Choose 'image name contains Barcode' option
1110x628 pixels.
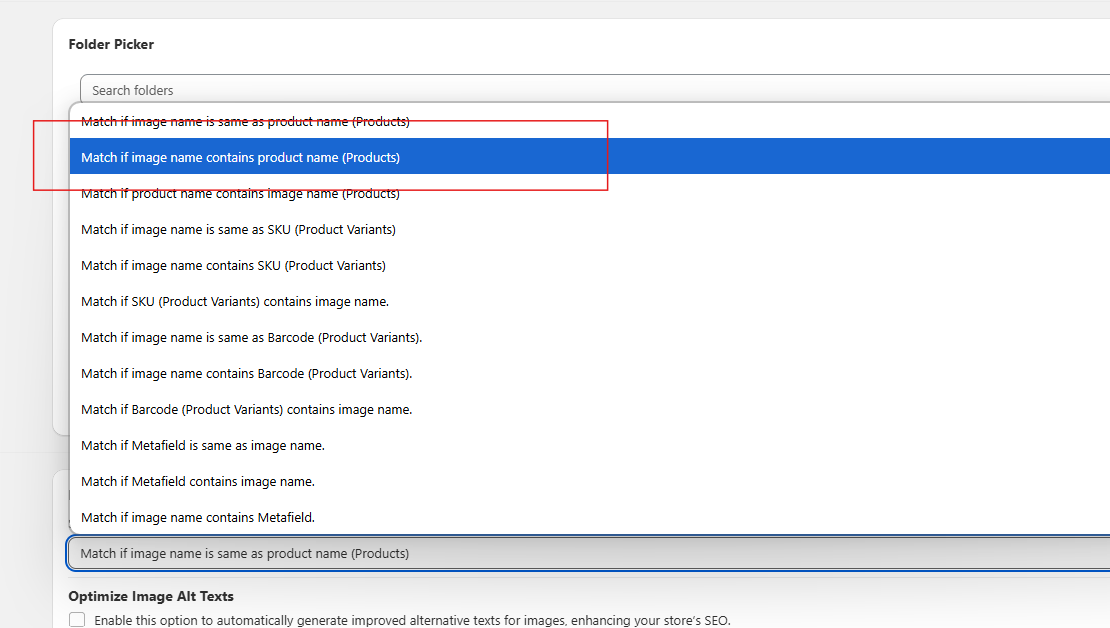pos(246,374)
